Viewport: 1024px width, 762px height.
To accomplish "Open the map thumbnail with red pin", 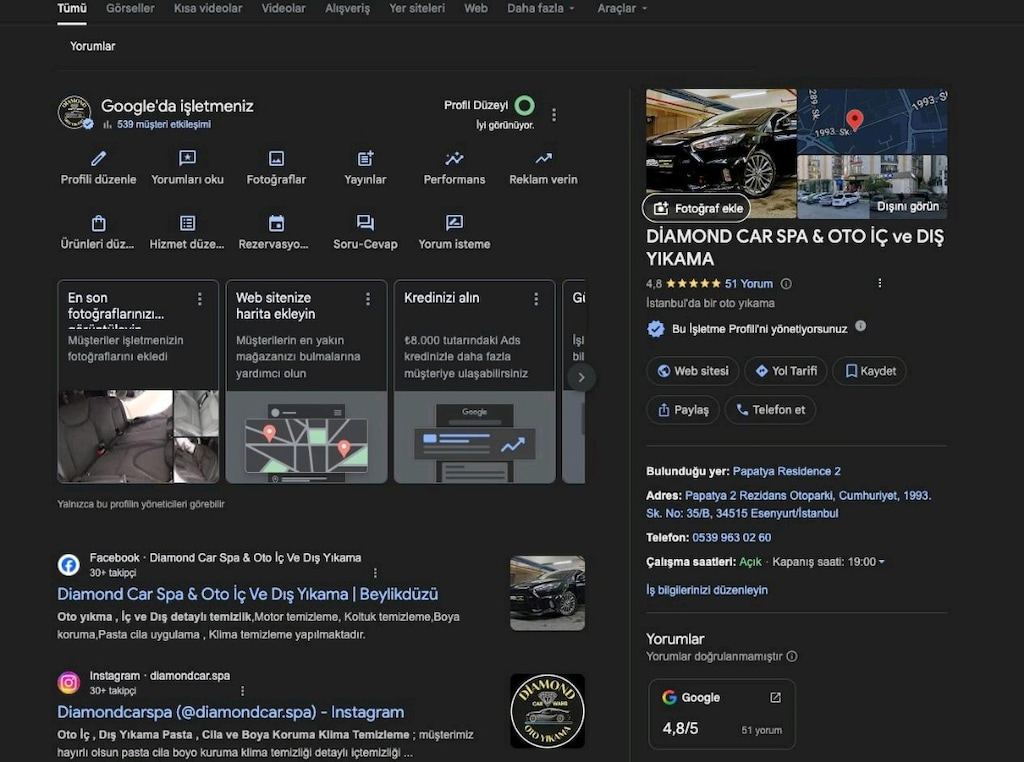I will click(872, 121).
